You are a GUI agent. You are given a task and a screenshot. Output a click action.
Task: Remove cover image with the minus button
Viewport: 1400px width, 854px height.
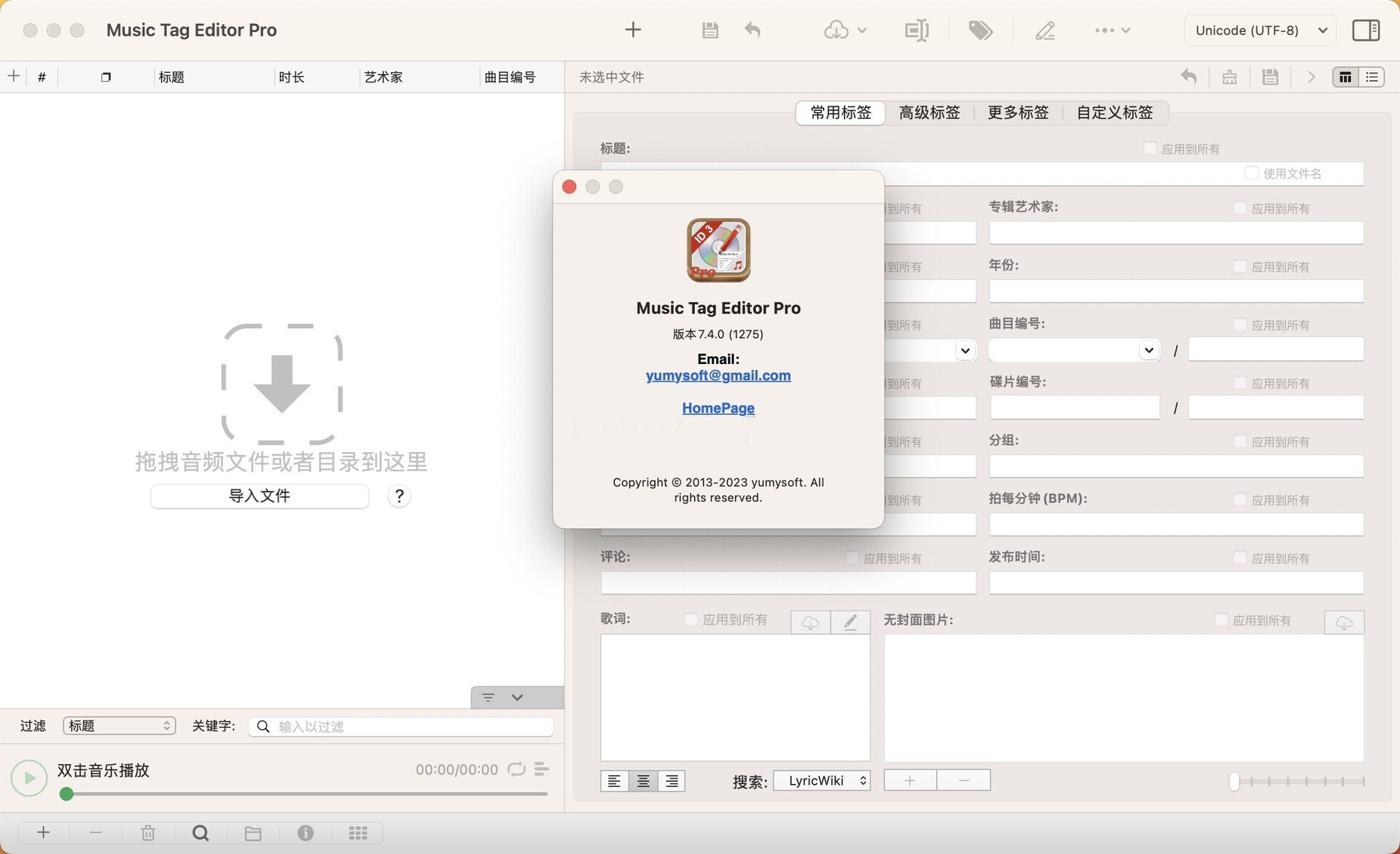pos(963,780)
